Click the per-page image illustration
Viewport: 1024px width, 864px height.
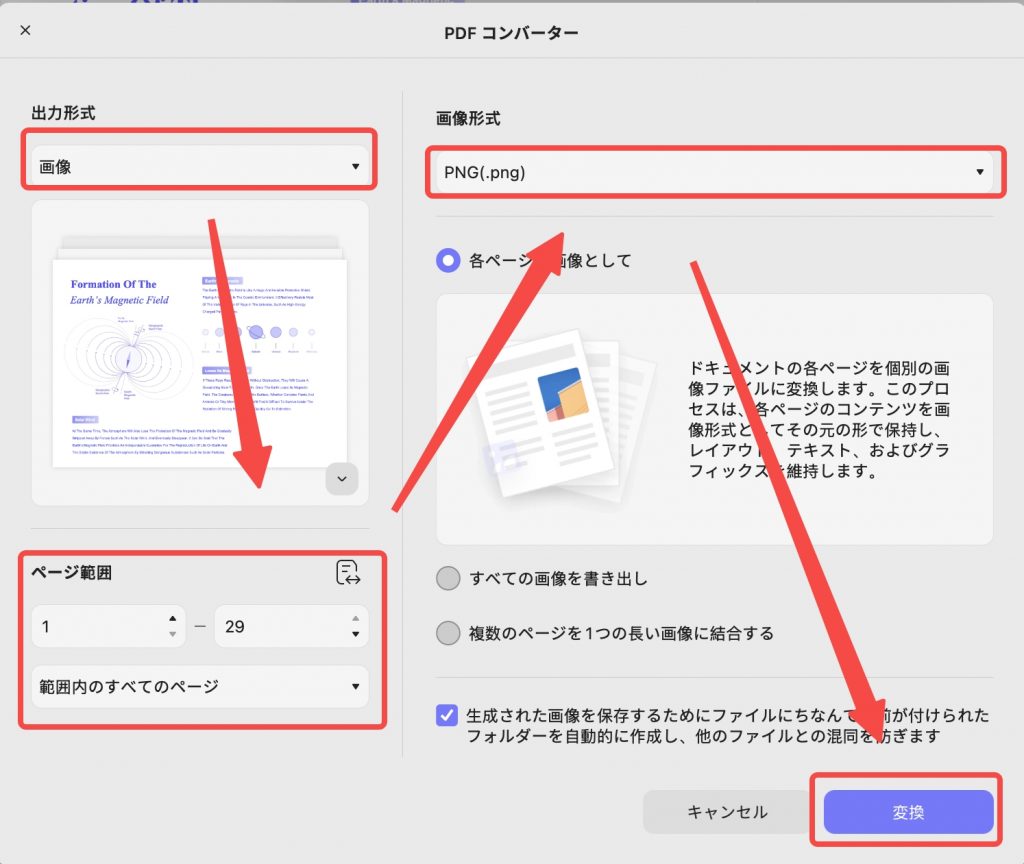[560, 418]
